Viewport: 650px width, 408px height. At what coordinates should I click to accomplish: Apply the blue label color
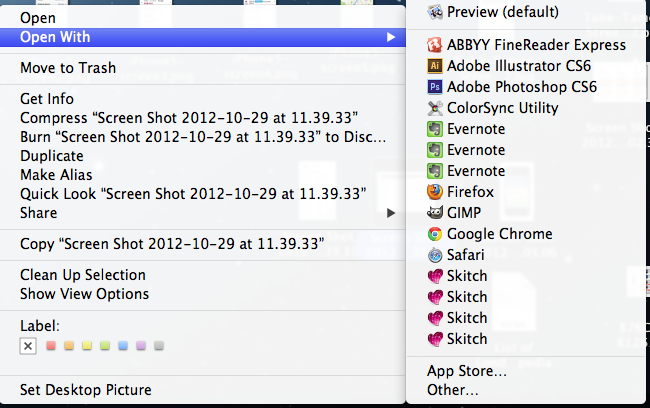point(123,345)
